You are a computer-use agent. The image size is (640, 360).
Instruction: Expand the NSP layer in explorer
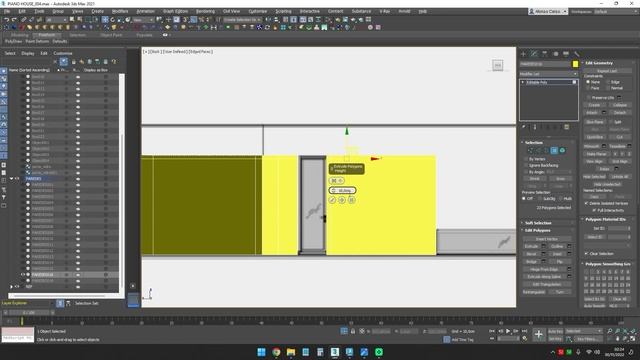pyautogui.click(x=11, y=287)
